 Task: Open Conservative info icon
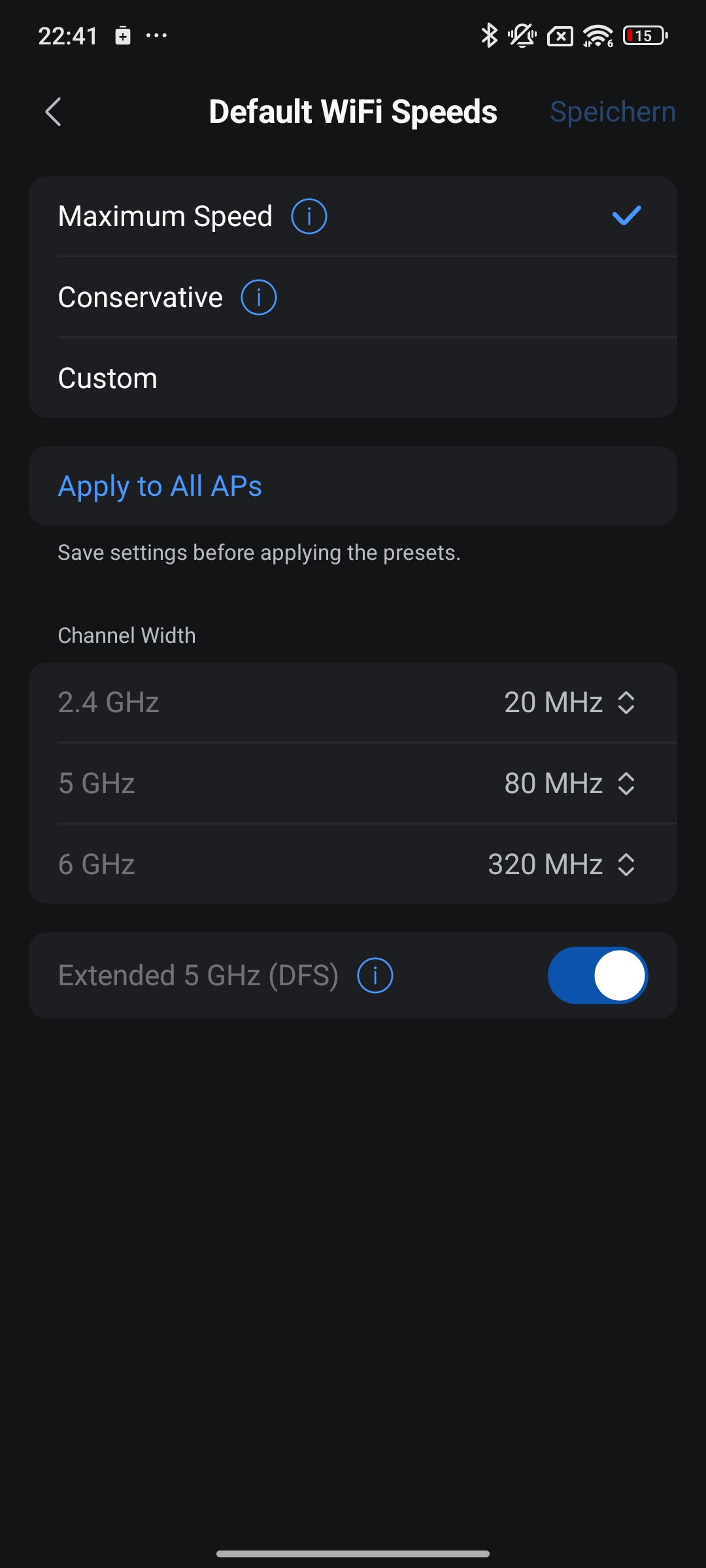click(259, 297)
